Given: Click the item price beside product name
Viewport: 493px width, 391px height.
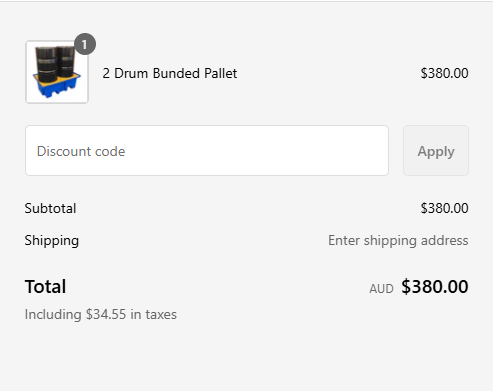Looking at the screenshot, I should (x=444, y=73).
